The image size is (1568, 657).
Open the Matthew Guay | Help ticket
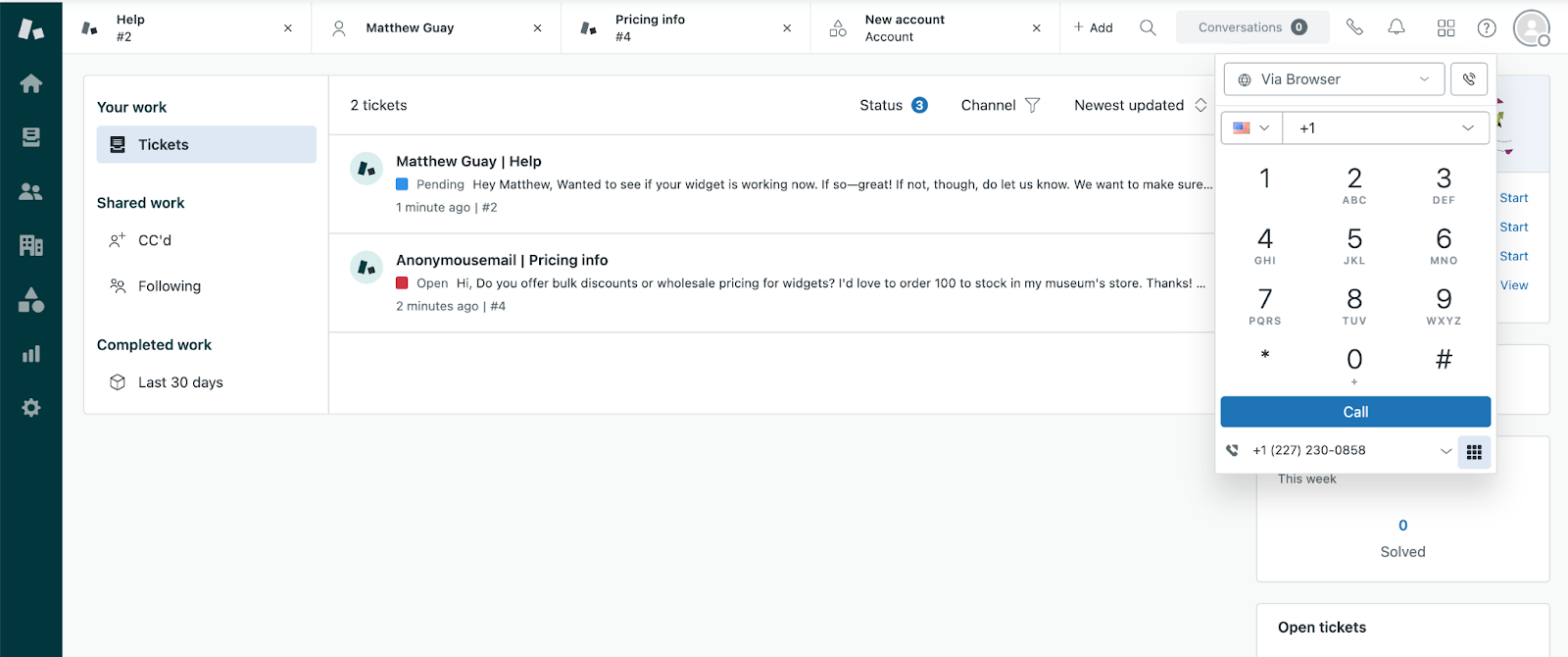click(468, 161)
